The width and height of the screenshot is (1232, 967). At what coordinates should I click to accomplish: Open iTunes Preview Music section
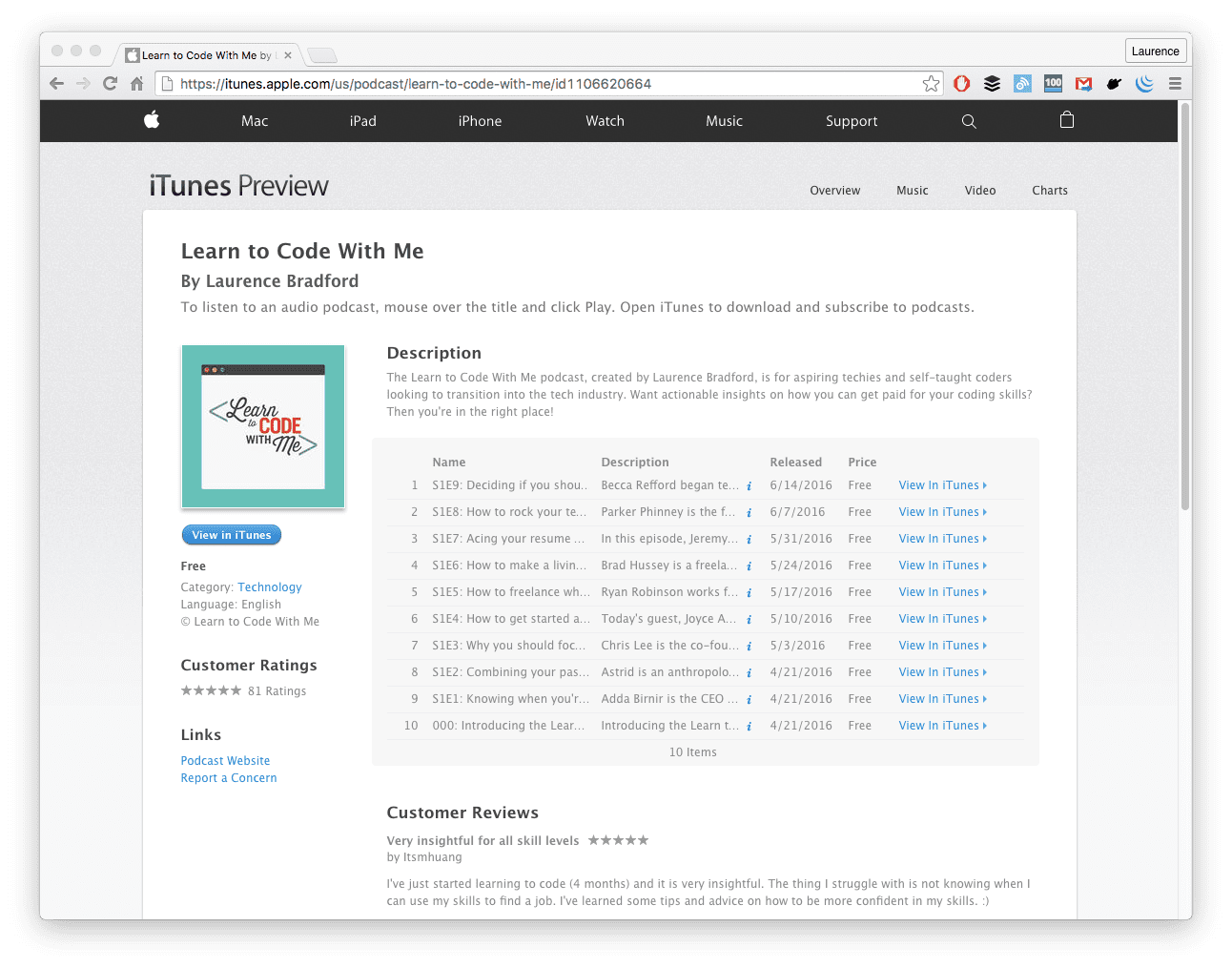[912, 191]
